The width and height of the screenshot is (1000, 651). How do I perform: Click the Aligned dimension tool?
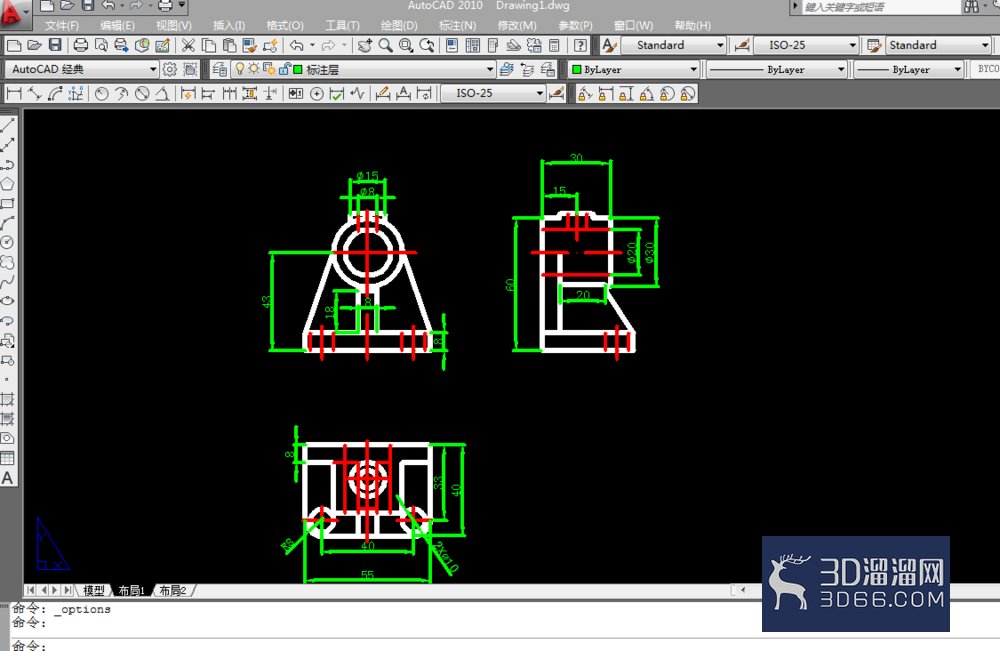point(34,94)
